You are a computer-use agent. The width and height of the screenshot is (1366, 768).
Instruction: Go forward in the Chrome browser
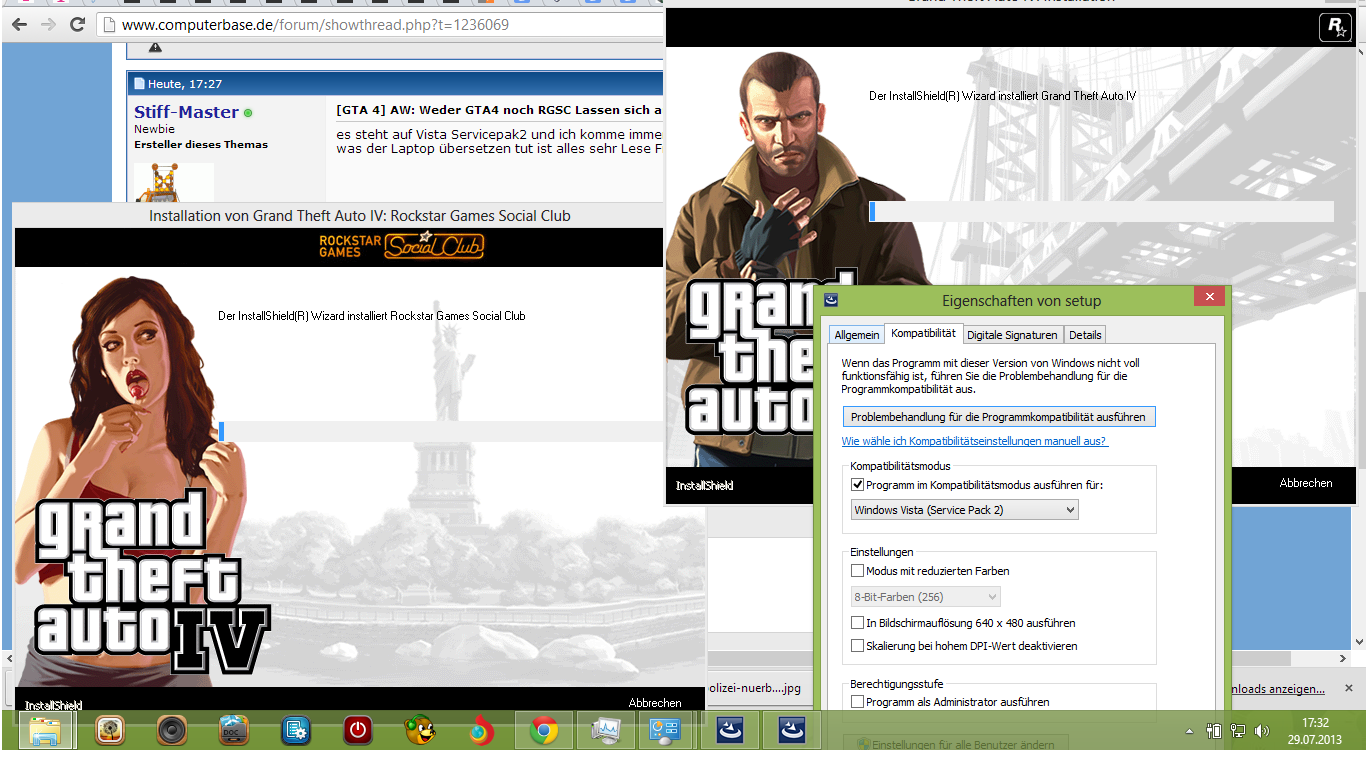click(x=48, y=24)
